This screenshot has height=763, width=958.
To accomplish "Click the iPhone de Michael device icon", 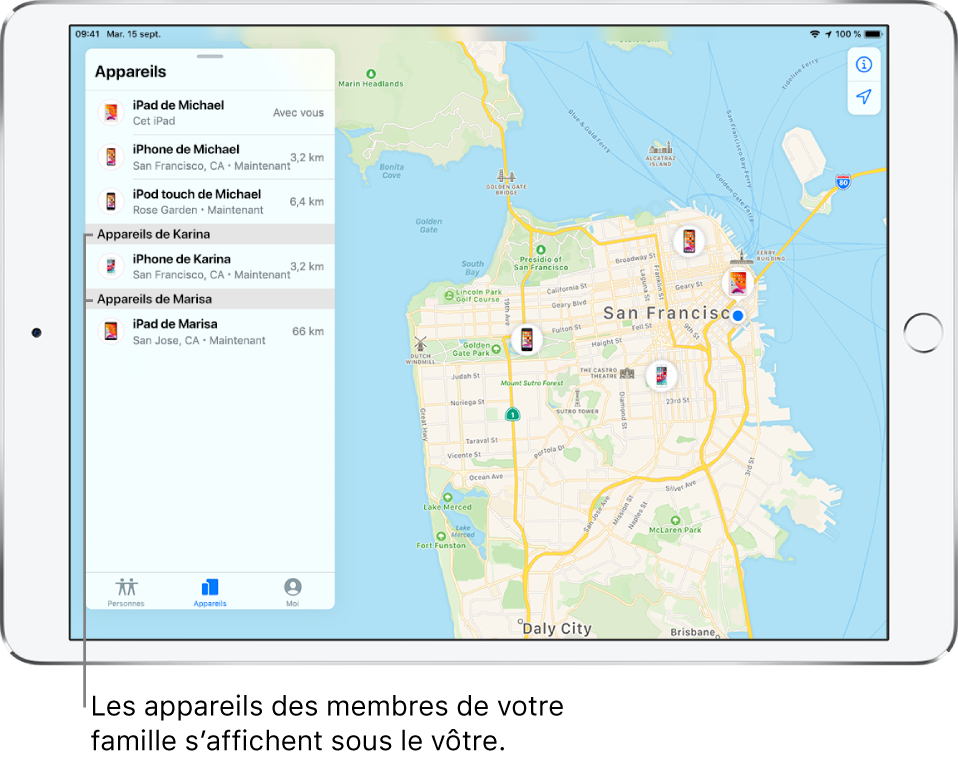I will point(111,157).
